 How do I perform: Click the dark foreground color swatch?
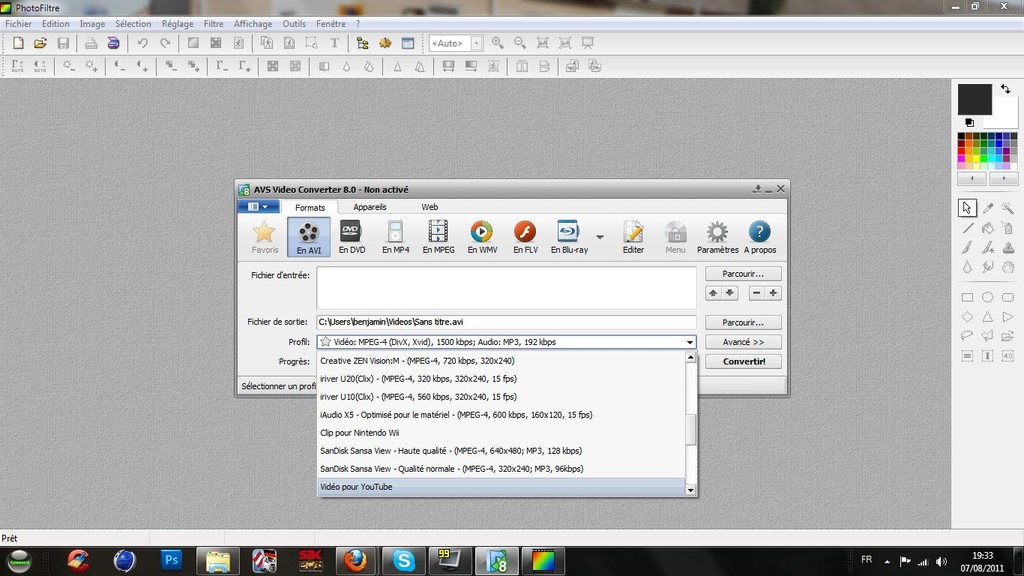(974, 99)
